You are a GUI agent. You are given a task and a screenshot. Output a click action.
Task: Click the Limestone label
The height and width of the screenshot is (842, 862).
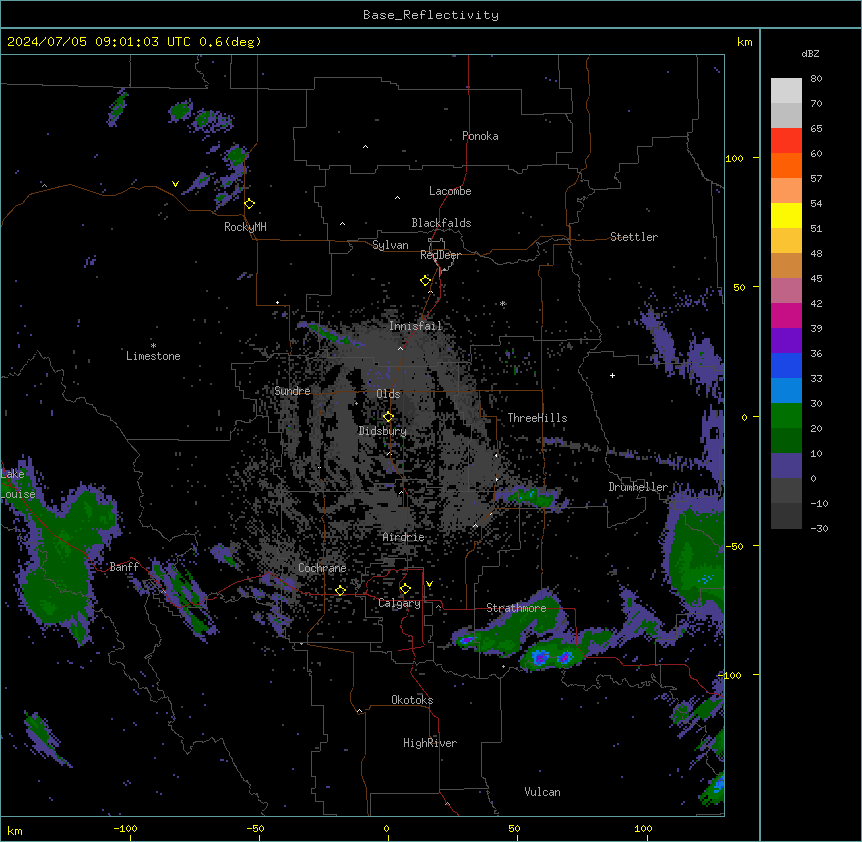click(153, 356)
